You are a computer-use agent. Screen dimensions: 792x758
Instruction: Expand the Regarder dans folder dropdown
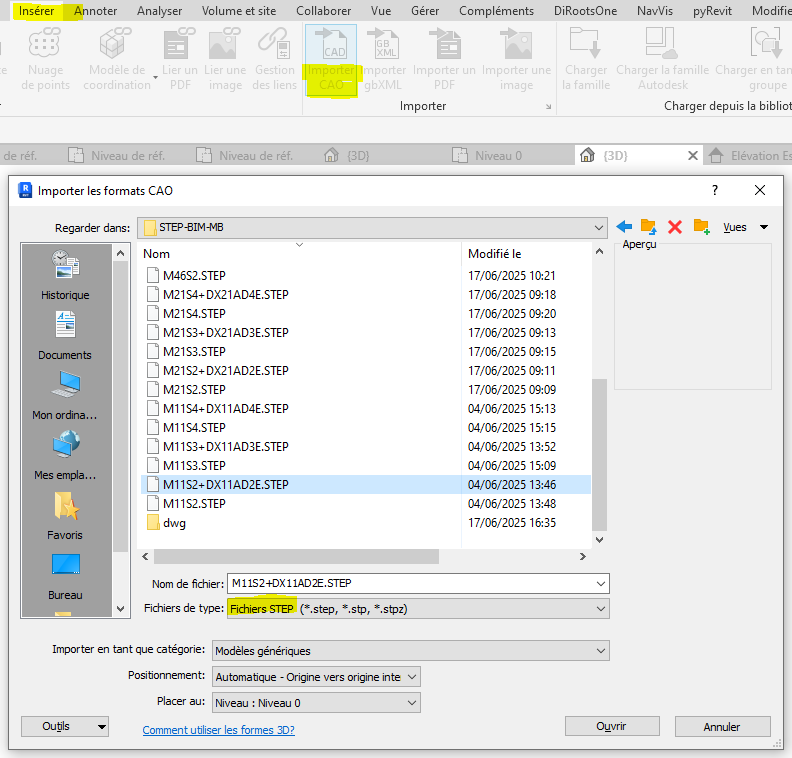(598, 227)
